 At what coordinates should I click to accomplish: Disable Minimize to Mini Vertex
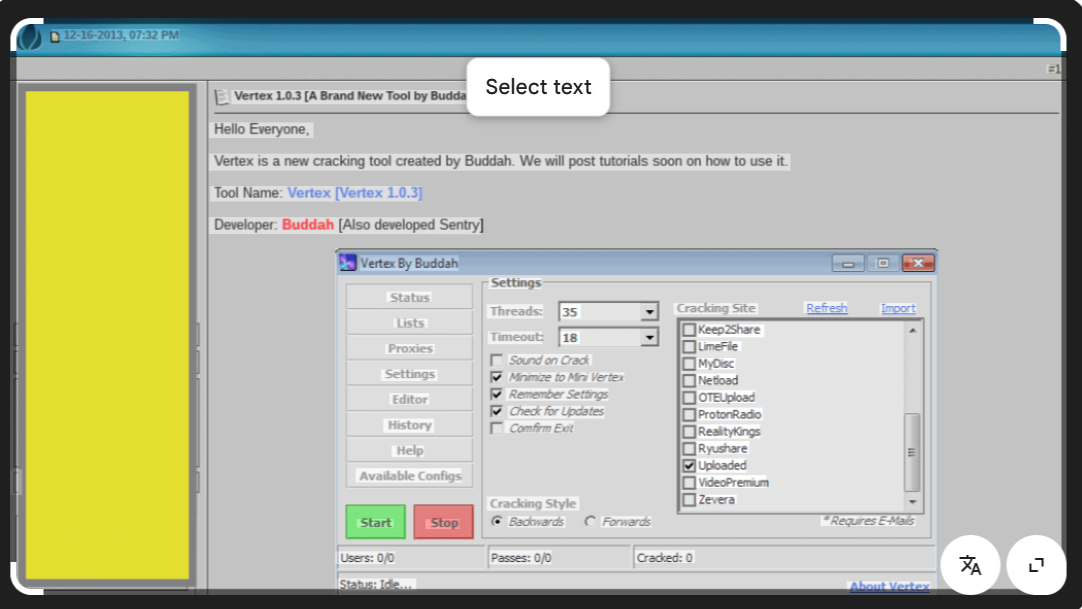click(496, 377)
